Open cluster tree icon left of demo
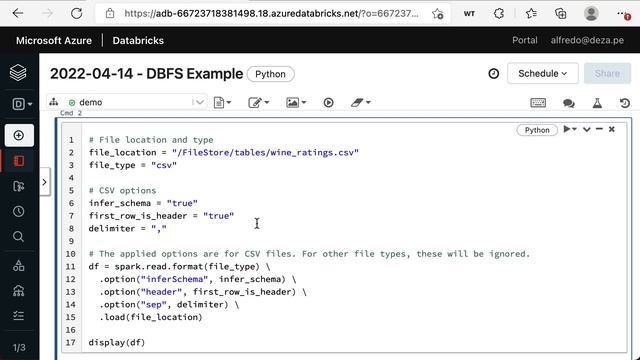Screen dimensions: 640x360 pos(54,102)
